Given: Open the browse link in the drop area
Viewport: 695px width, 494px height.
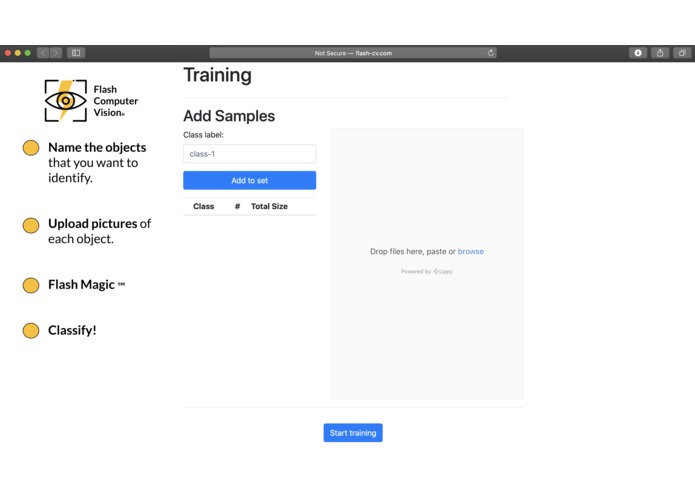Looking at the screenshot, I should tap(471, 251).
